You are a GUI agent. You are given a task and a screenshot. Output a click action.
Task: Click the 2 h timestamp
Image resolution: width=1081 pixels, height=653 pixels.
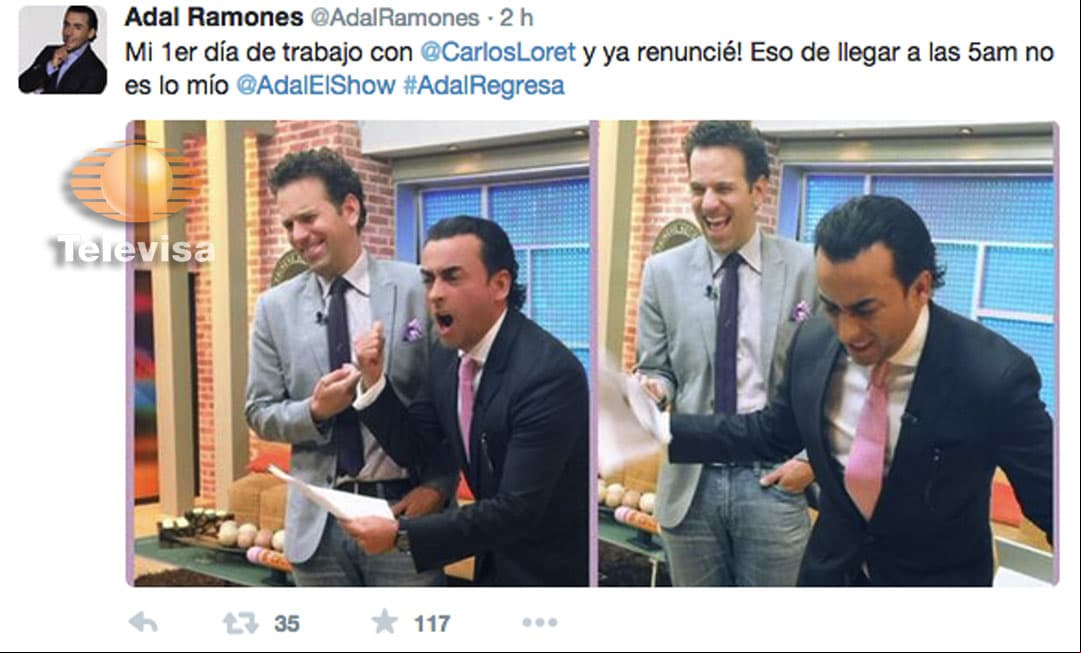[x=516, y=18]
